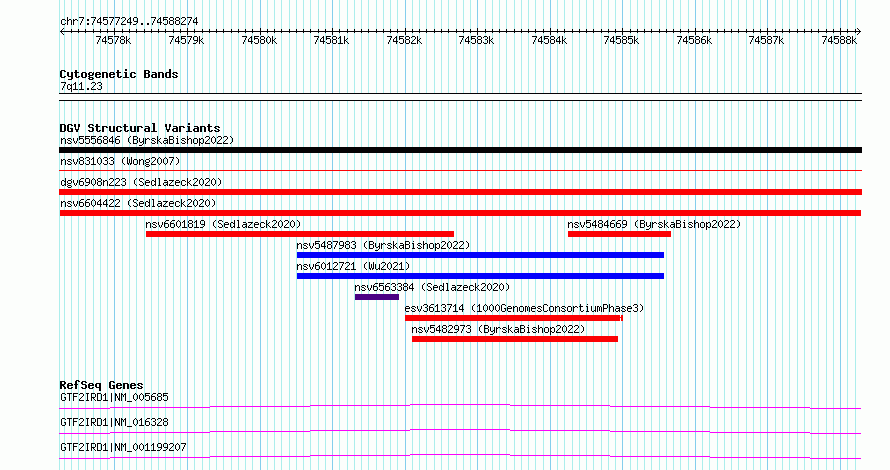Click the chr7:74577249..74588274 region label

click(x=129, y=22)
